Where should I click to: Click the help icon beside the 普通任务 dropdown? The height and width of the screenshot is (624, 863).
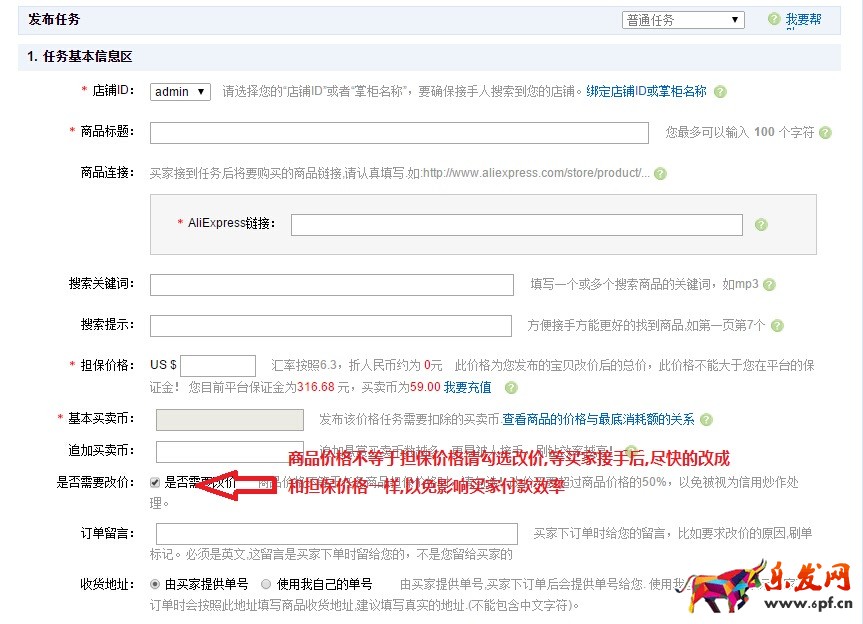[x=773, y=18]
